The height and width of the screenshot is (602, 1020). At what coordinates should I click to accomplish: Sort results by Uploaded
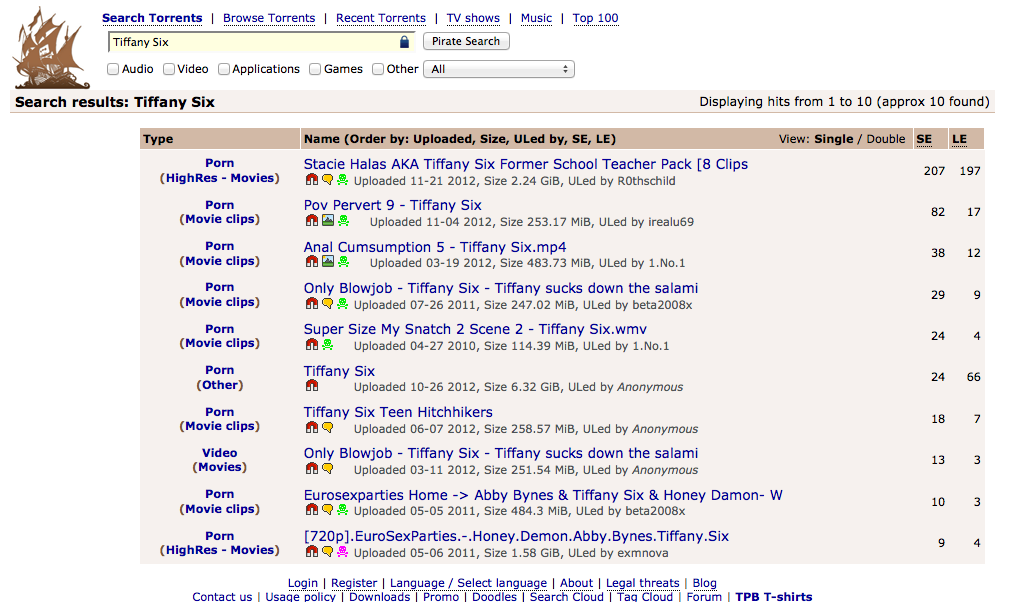444,139
